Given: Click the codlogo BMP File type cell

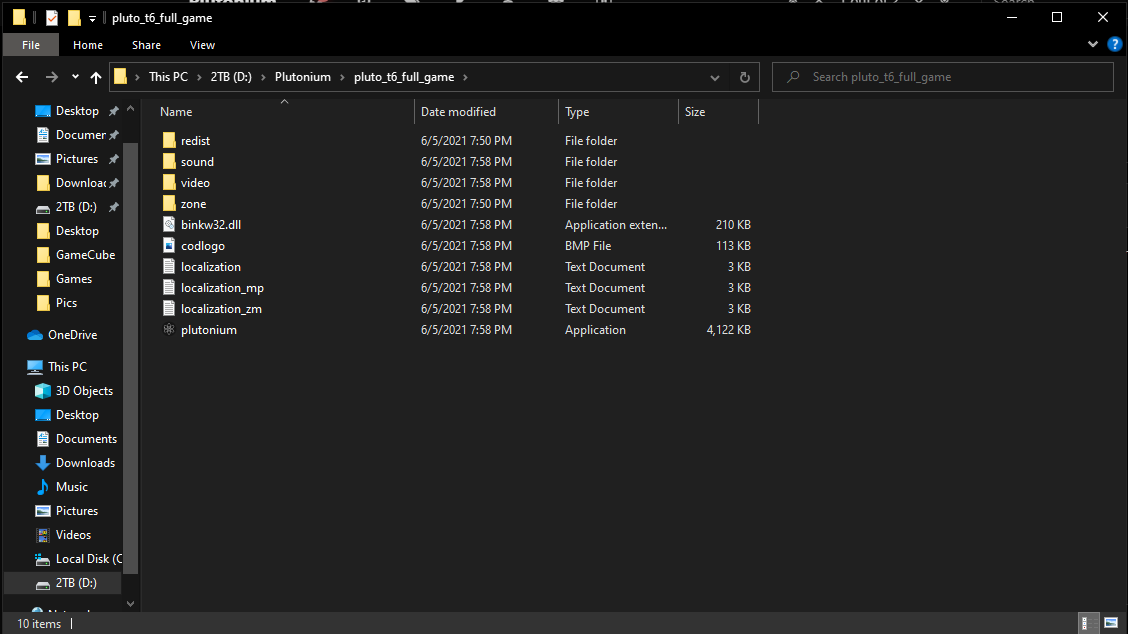Looking at the screenshot, I should point(588,245).
